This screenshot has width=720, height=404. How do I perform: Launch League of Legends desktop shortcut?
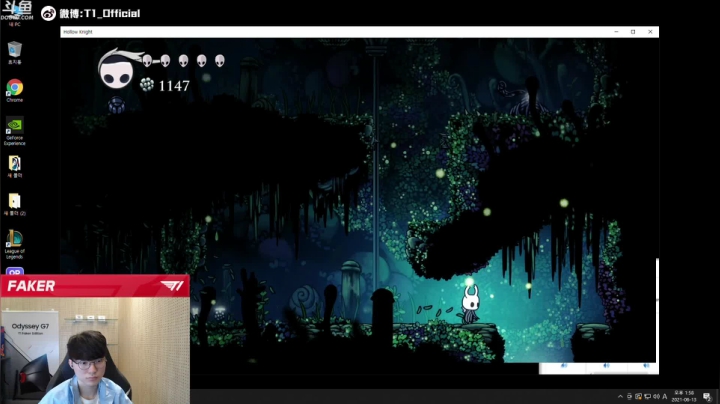15,245
